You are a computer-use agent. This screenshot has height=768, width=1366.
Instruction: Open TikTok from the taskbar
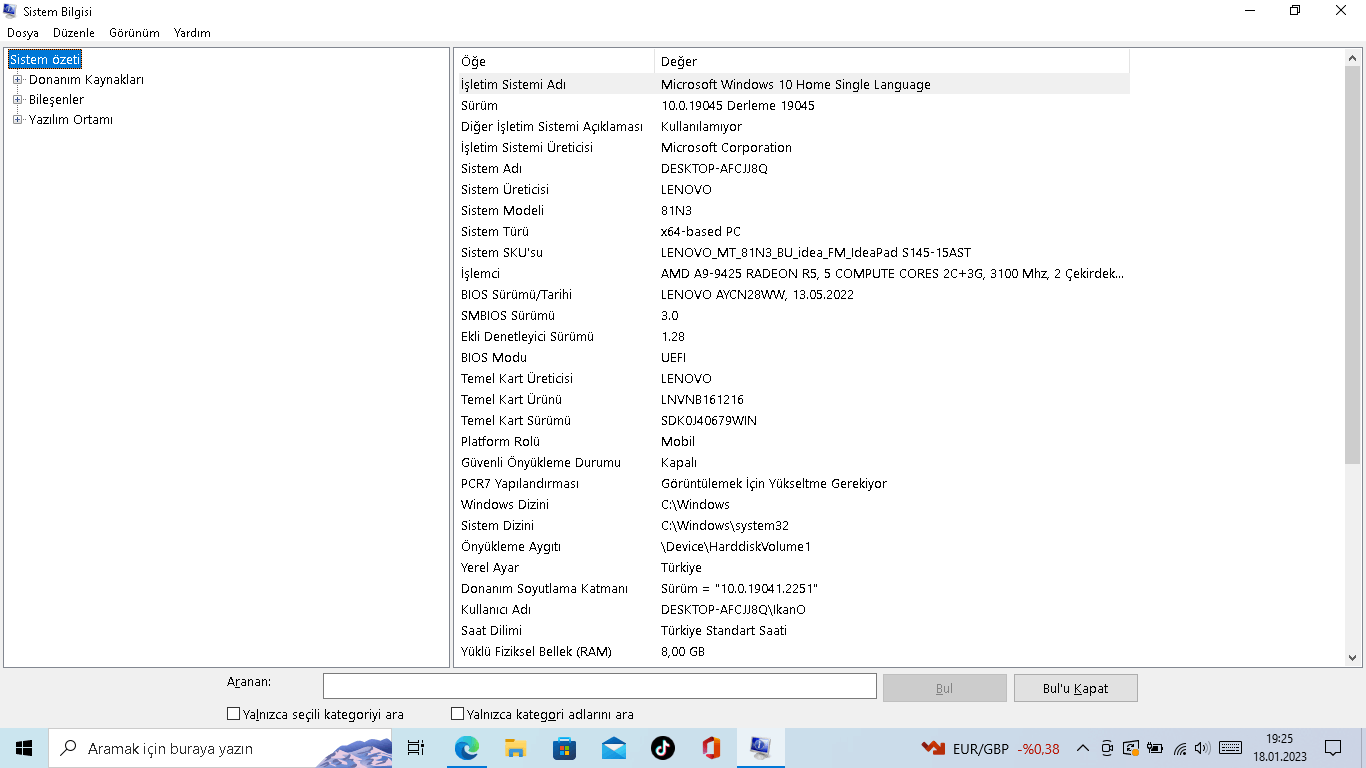pos(662,748)
